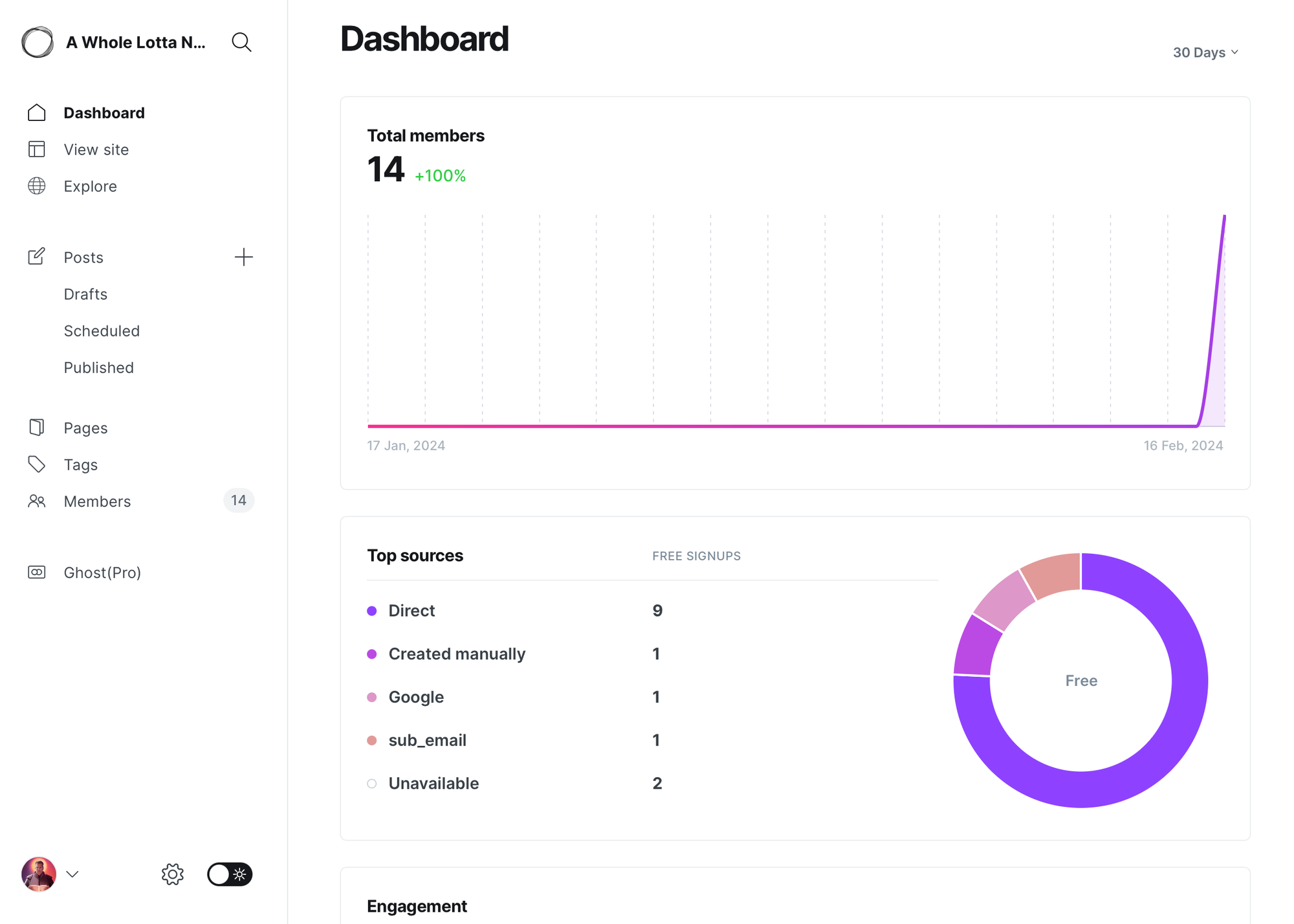The image size is (1294, 924).
Task: Open the Drafts posts list
Action: 85,294
